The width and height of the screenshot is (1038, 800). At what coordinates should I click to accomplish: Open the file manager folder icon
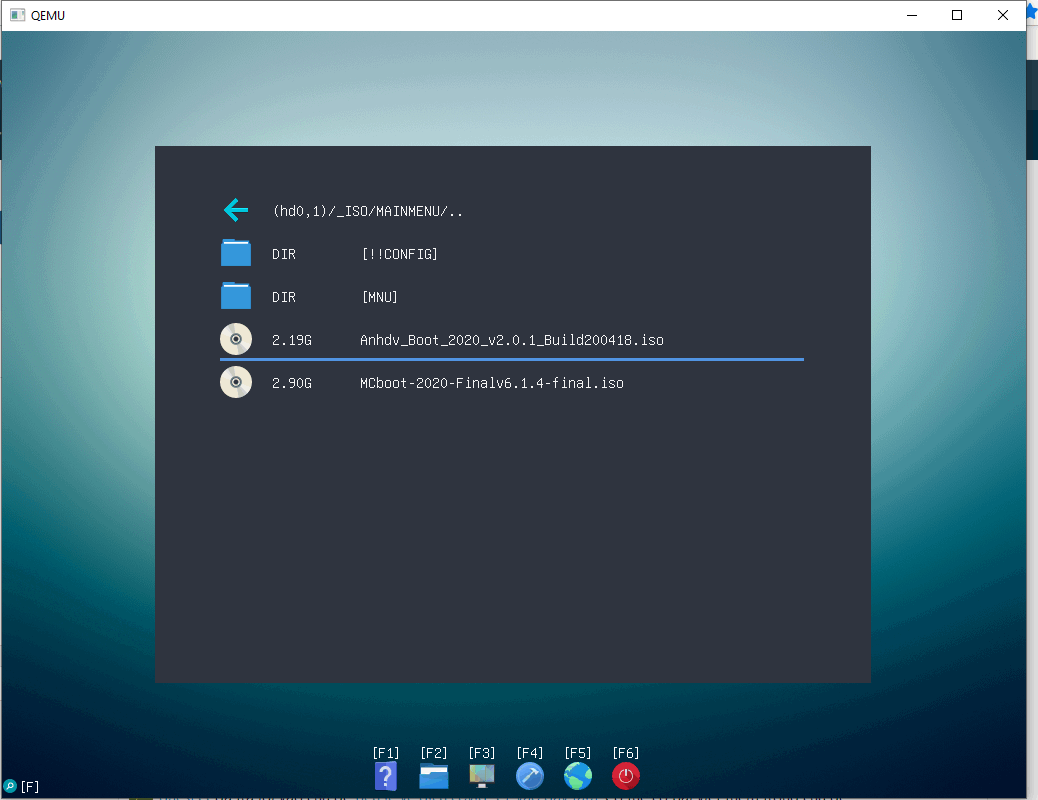click(x=434, y=776)
